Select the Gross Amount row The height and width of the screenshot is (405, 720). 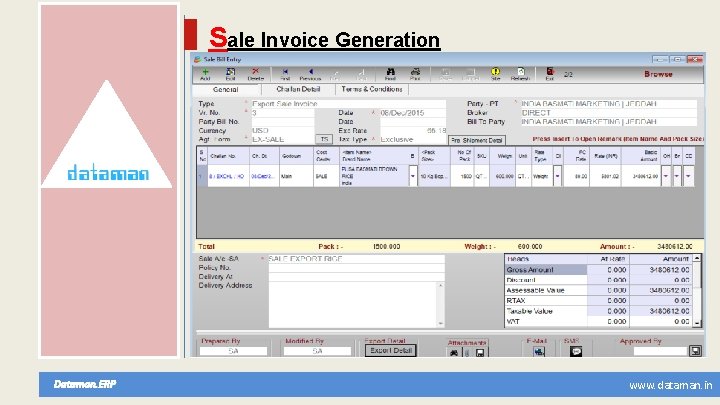598,270
